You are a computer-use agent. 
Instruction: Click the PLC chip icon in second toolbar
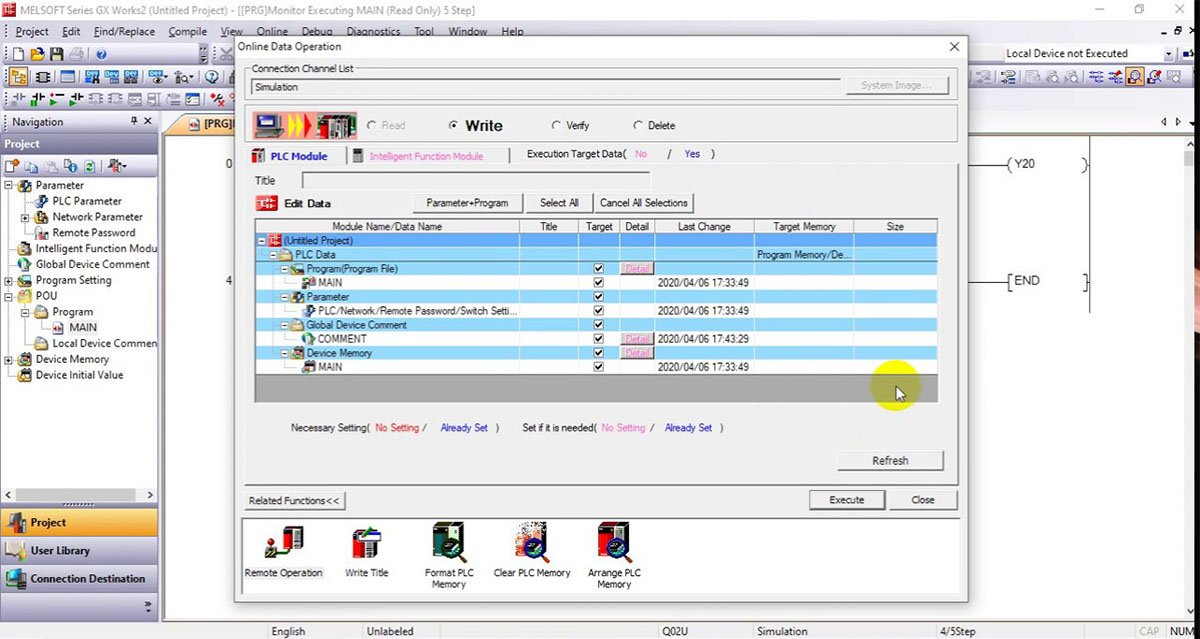point(42,77)
